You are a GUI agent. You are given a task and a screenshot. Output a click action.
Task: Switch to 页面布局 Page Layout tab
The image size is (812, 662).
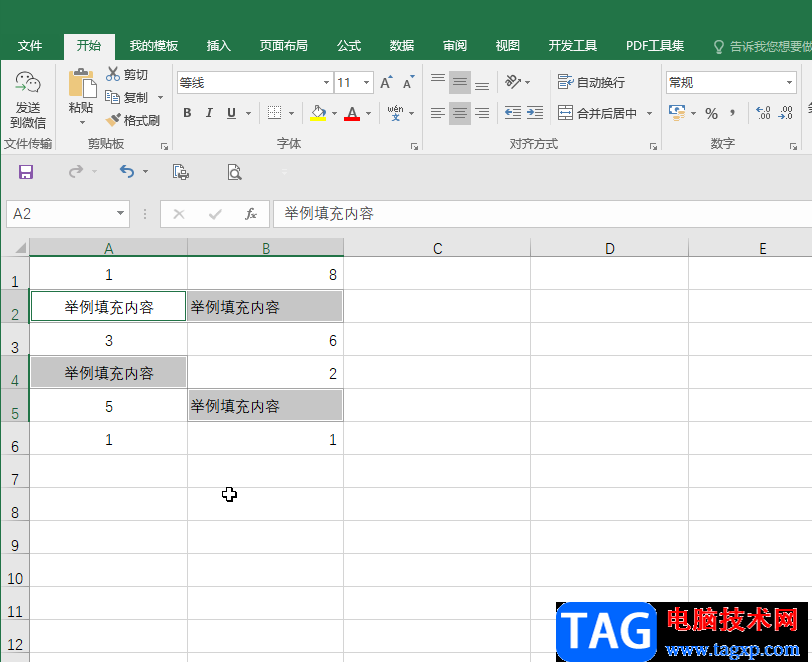coord(283,46)
